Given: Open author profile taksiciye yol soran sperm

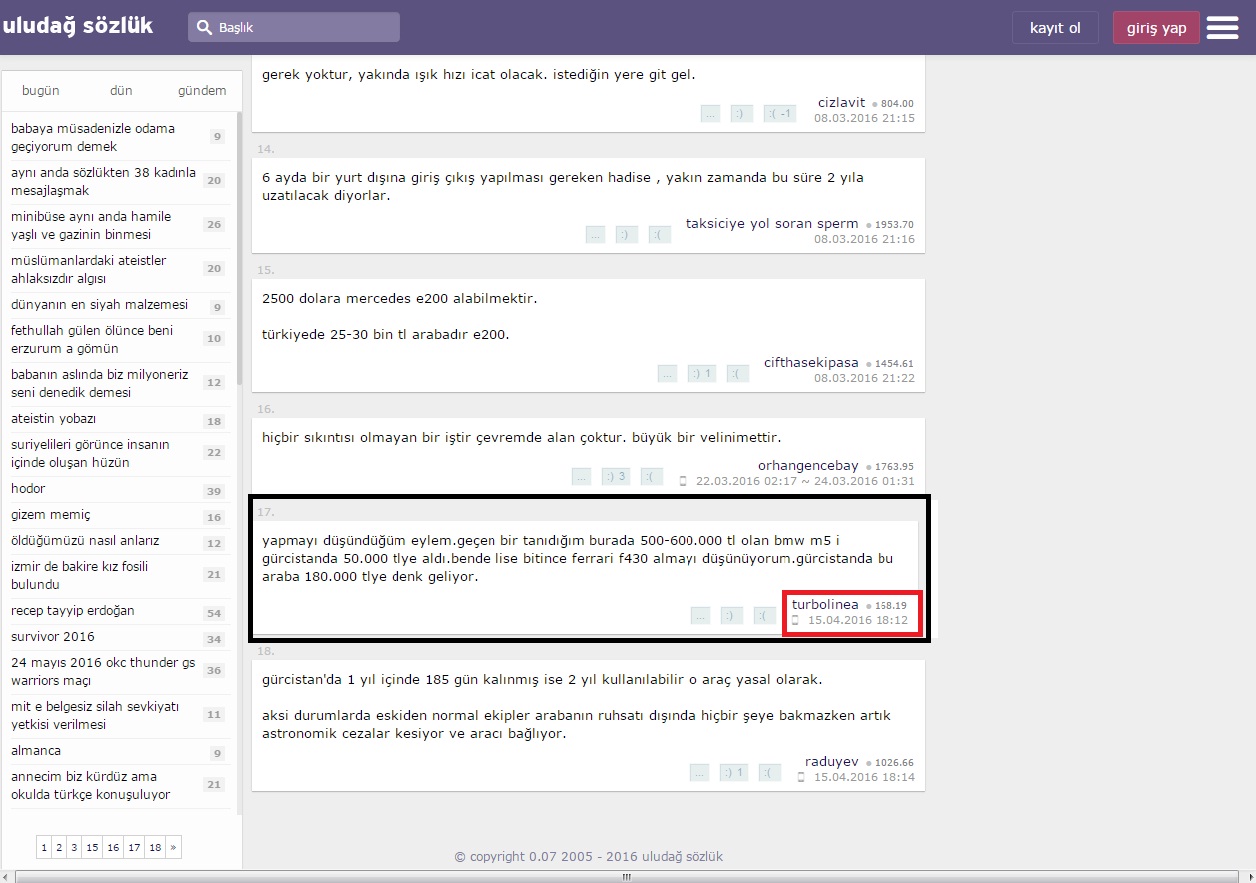Looking at the screenshot, I should pos(772,223).
